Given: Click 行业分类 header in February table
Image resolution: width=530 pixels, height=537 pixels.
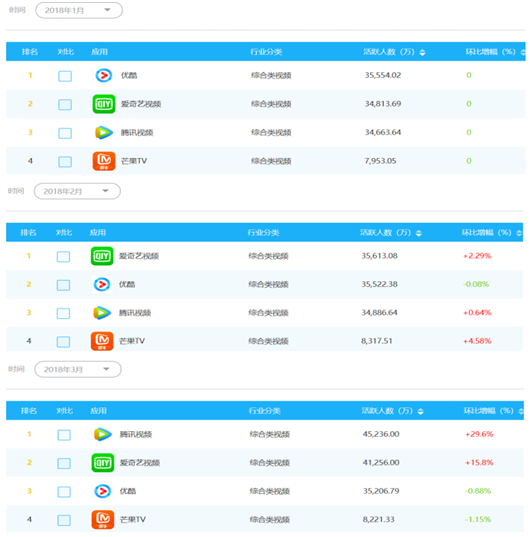Looking at the screenshot, I should tap(263, 233).
